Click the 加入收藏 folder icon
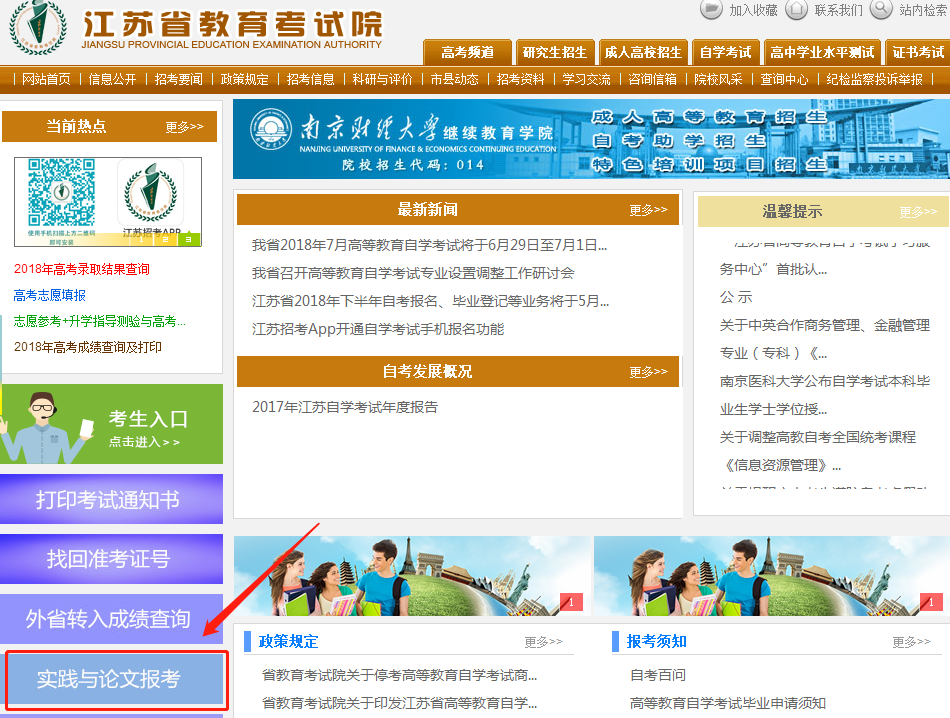 click(711, 9)
